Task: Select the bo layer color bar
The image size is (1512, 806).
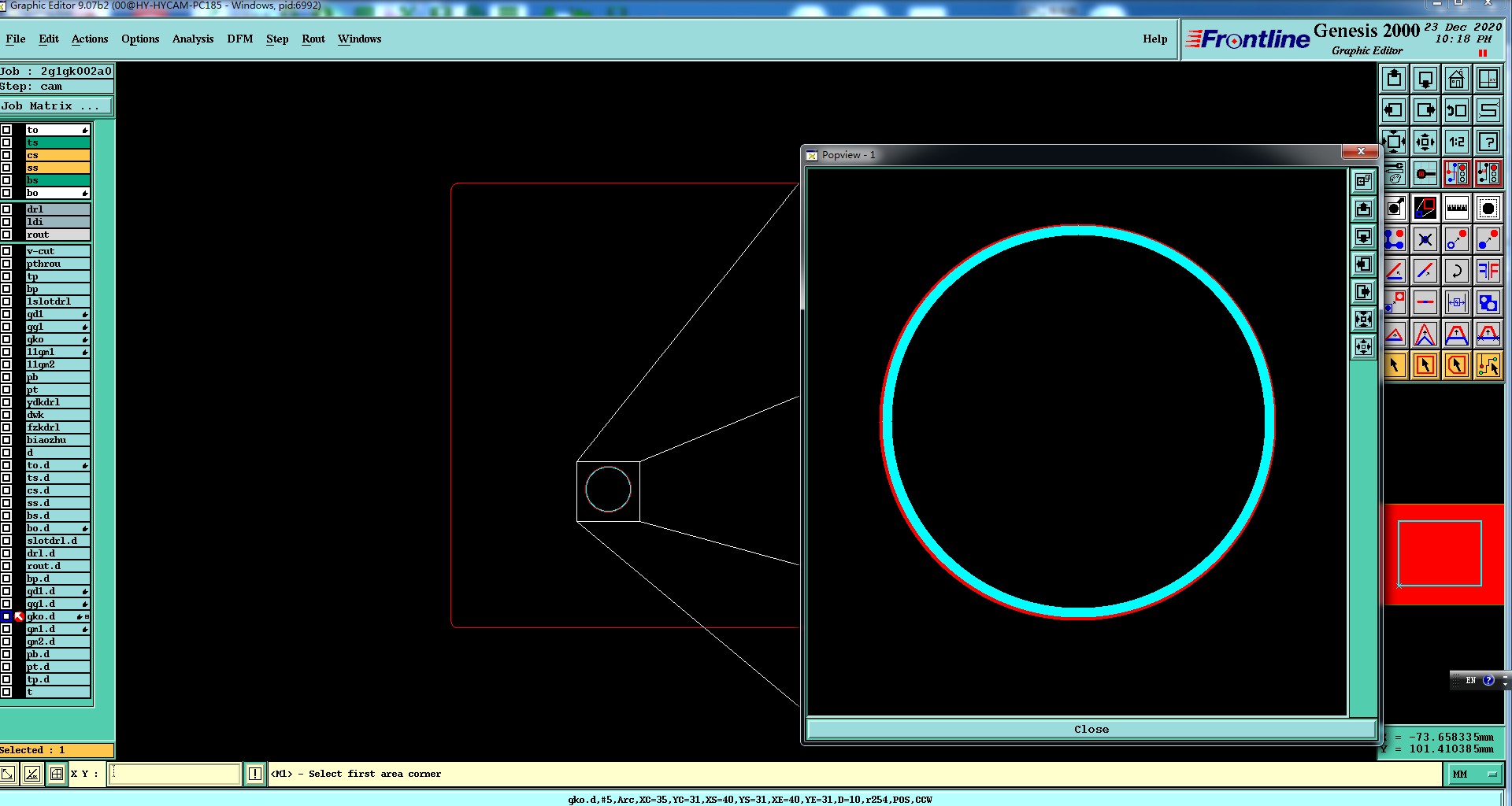Action: tap(57, 193)
